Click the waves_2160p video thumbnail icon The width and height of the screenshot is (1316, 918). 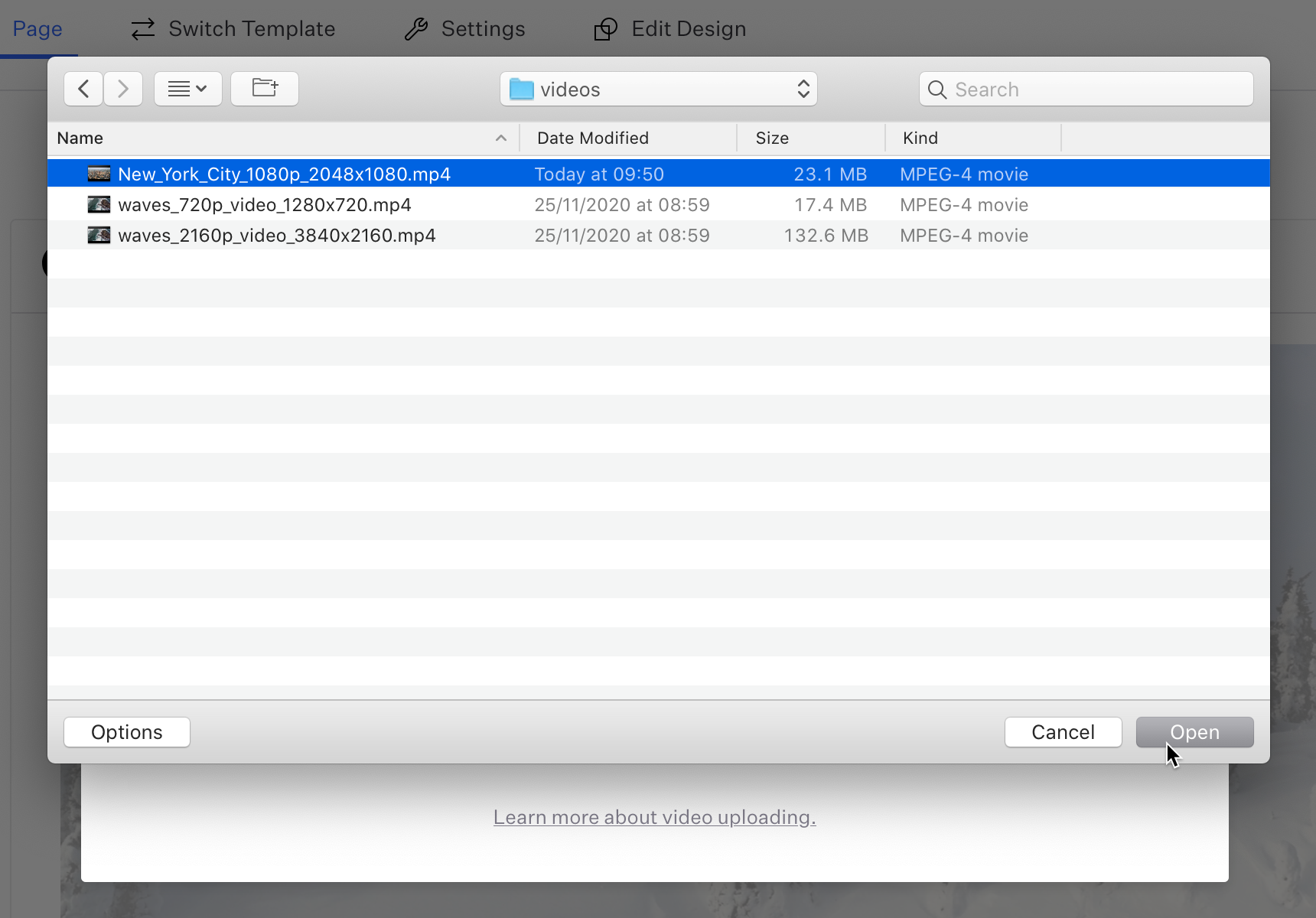(x=99, y=235)
